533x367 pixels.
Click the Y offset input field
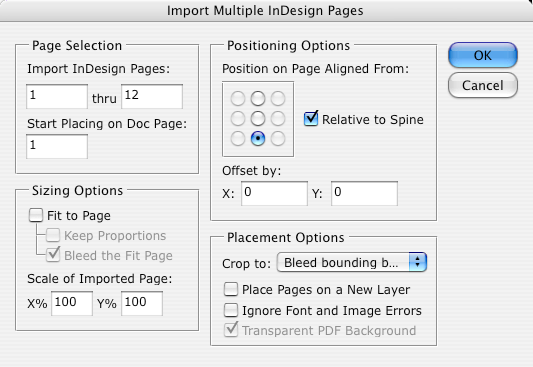(x=364, y=193)
